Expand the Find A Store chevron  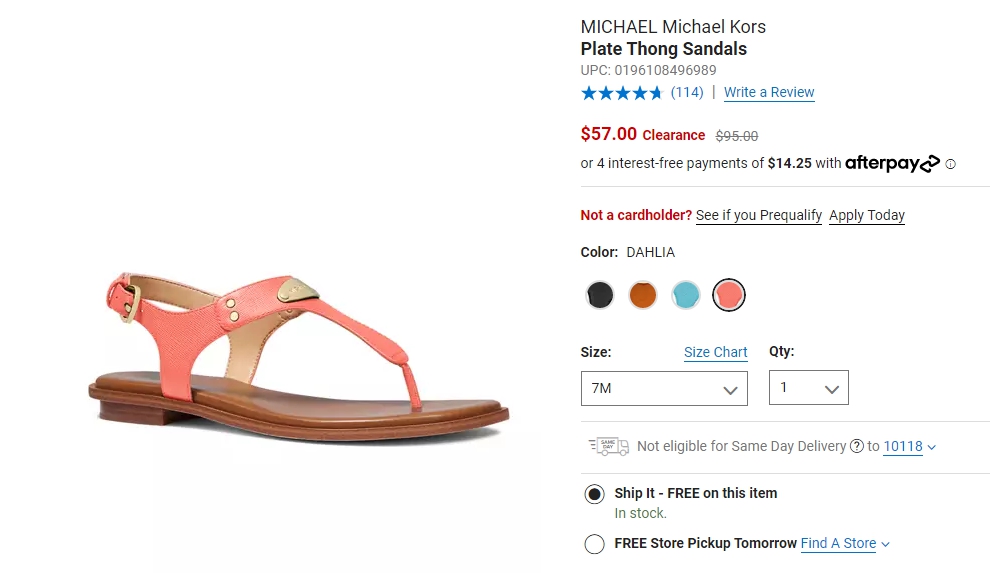tap(885, 544)
